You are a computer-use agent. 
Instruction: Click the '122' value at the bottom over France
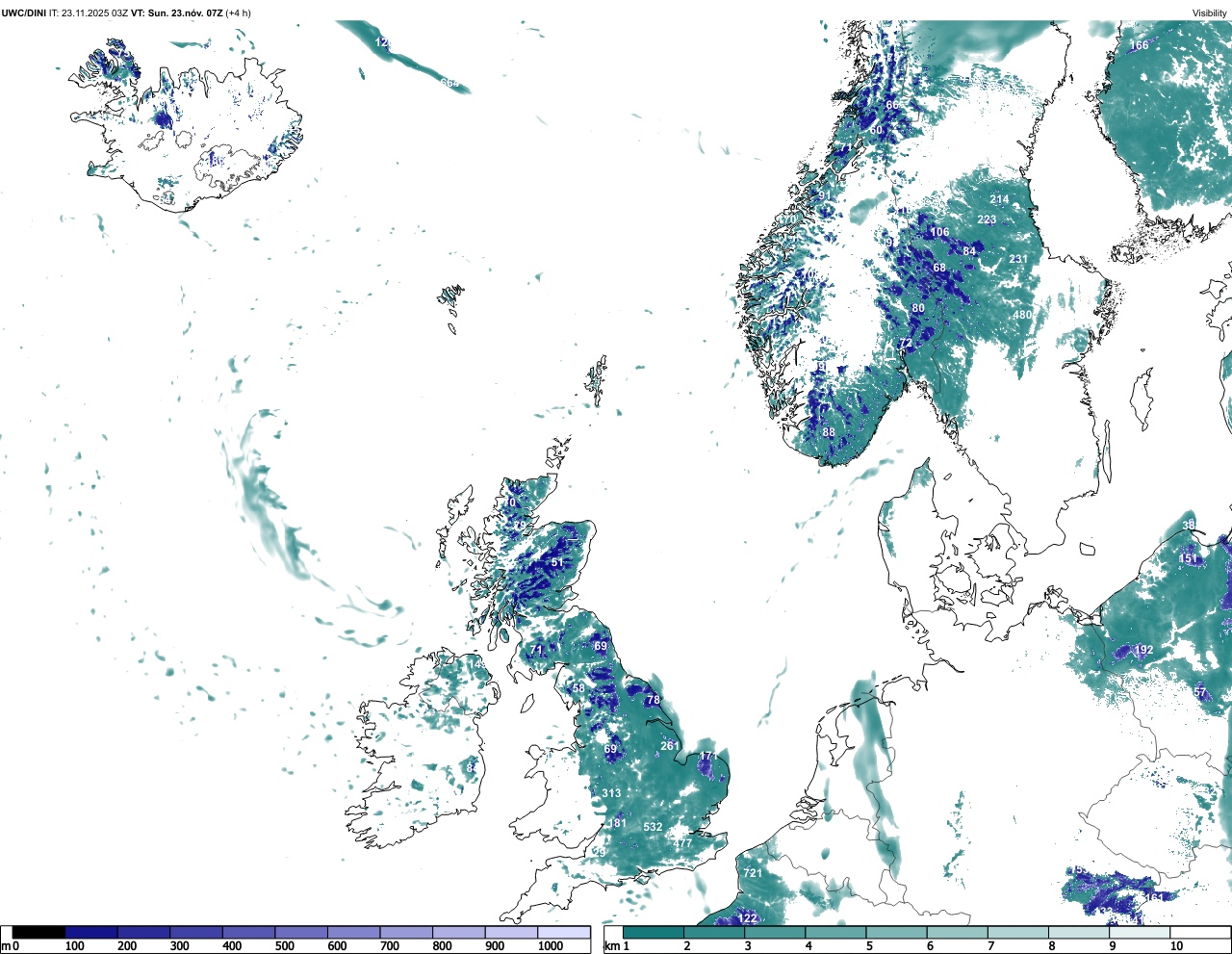[x=748, y=918]
